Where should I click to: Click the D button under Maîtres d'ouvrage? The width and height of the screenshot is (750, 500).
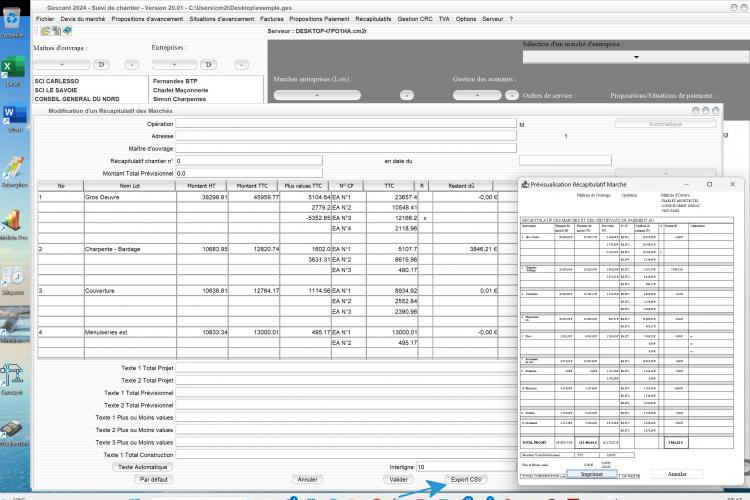[101, 65]
